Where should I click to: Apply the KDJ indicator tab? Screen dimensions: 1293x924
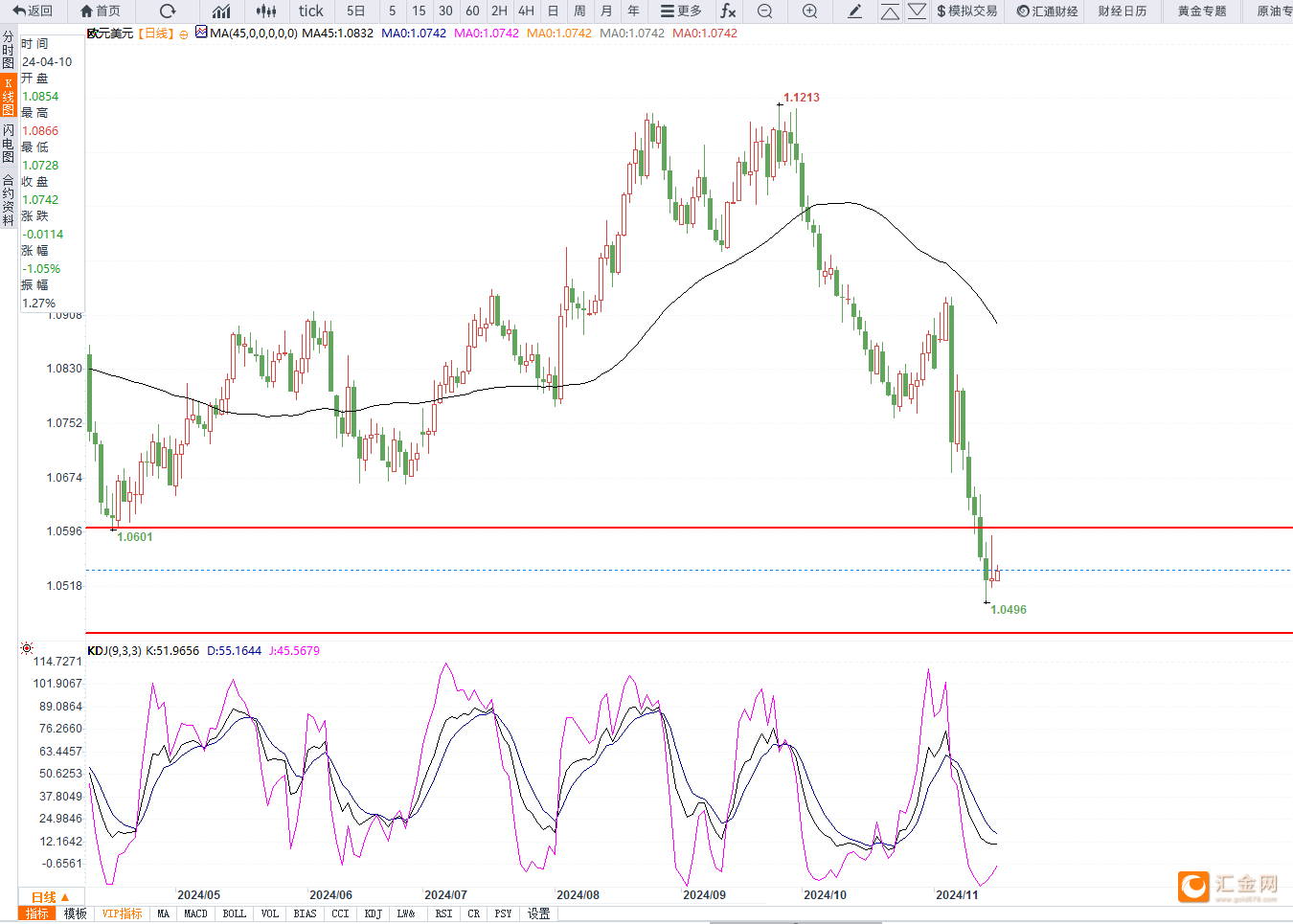coord(374,913)
